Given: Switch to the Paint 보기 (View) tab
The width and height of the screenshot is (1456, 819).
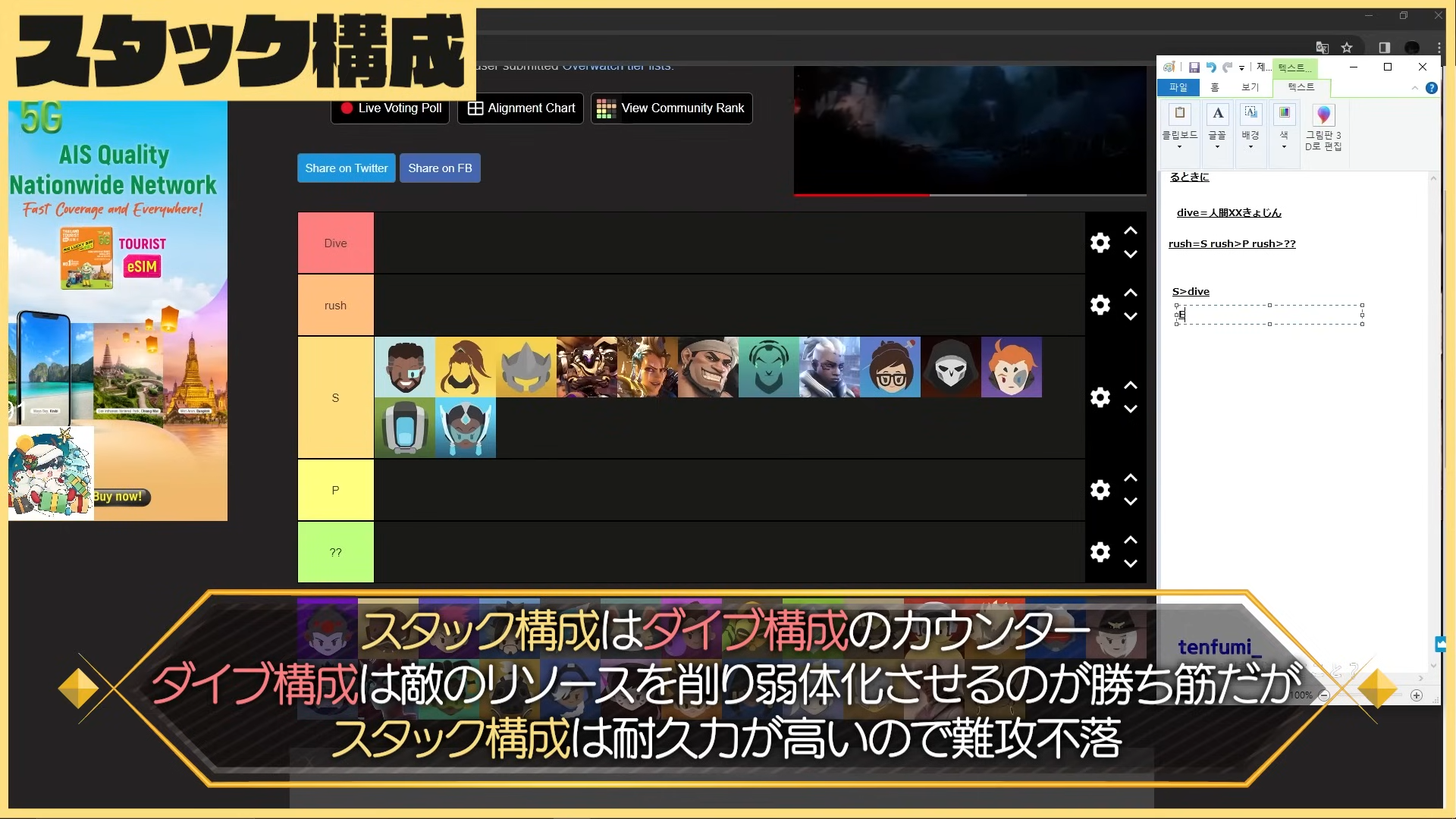Looking at the screenshot, I should pos(1250,88).
